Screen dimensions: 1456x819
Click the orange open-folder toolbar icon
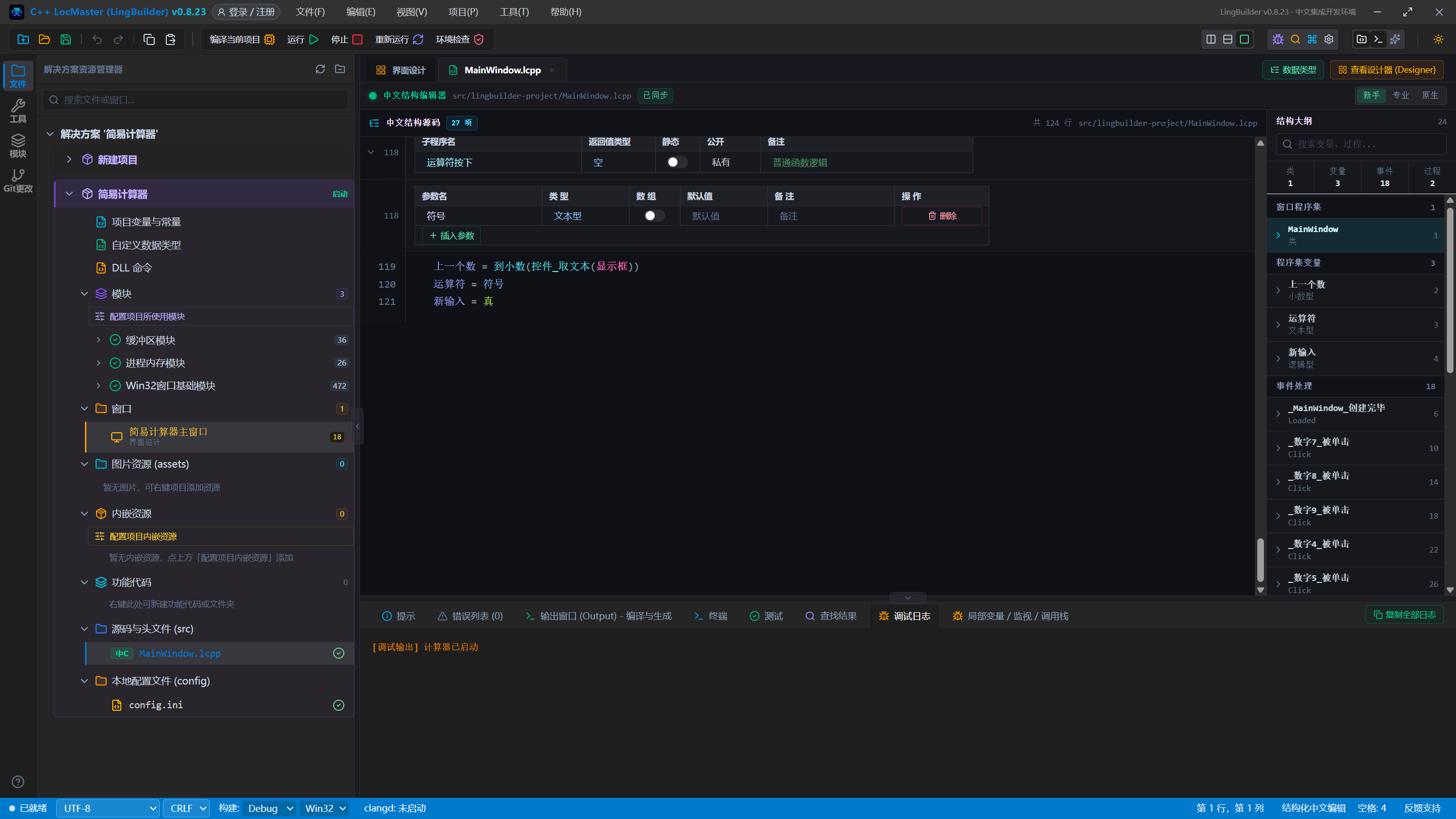pos(44,39)
